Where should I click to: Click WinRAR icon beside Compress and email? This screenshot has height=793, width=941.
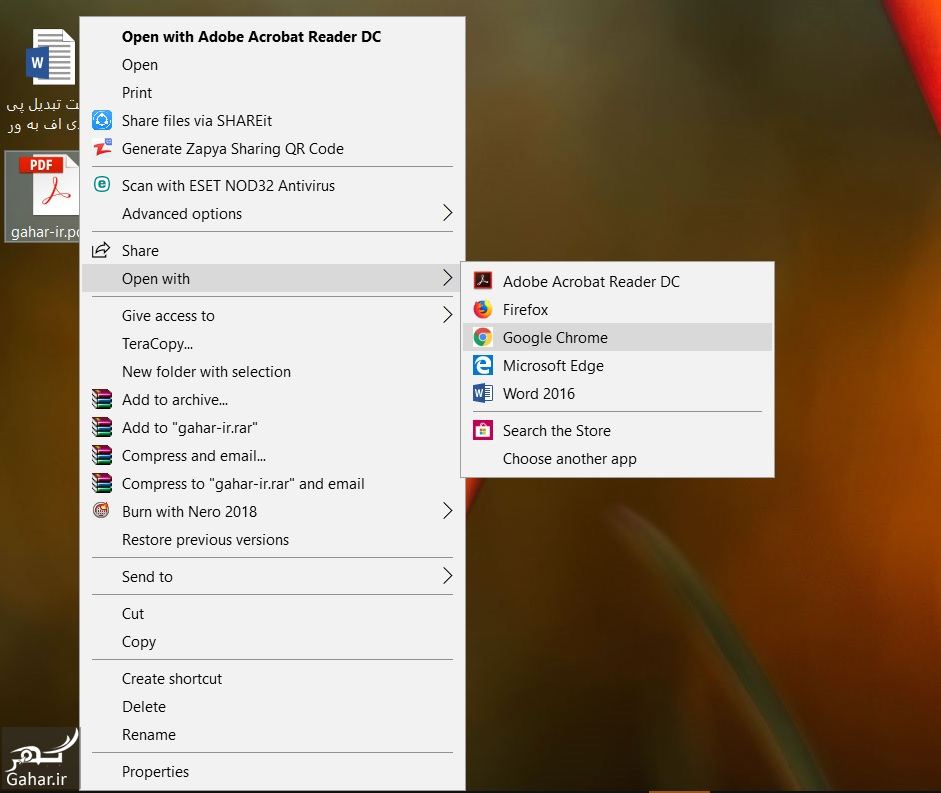coord(102,456)
